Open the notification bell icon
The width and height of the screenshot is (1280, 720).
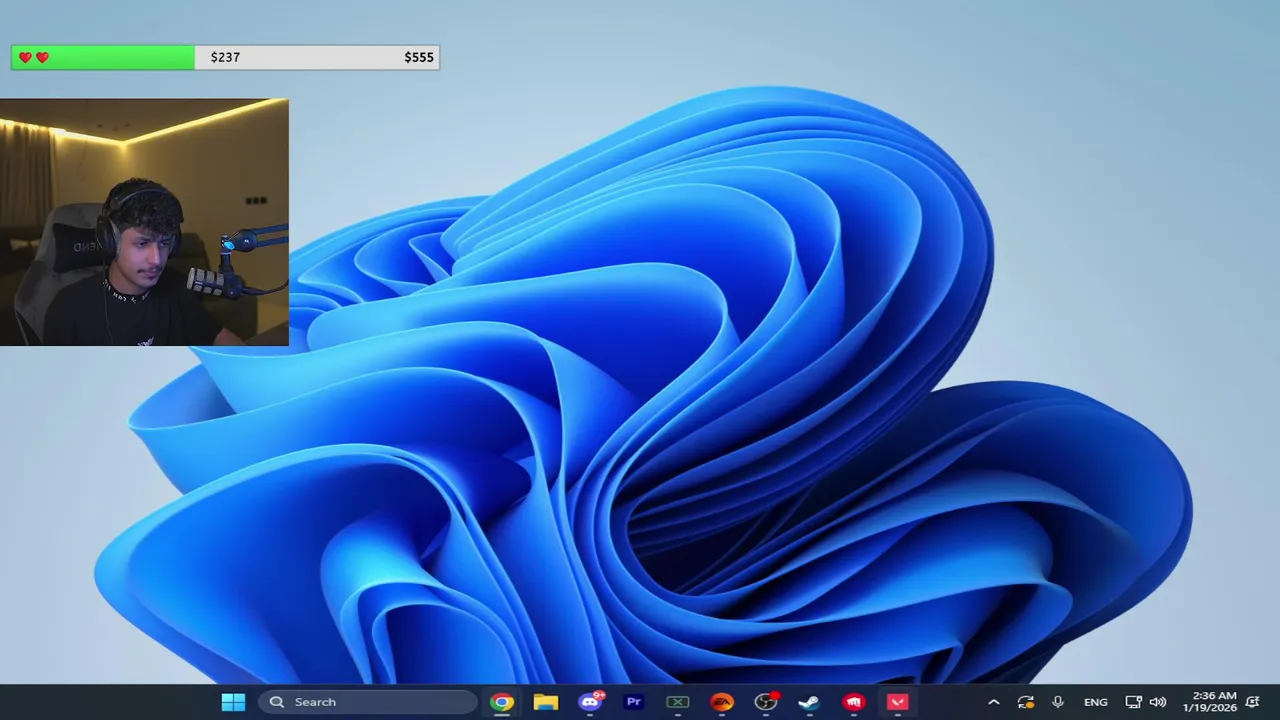(x=1253, y=702)
